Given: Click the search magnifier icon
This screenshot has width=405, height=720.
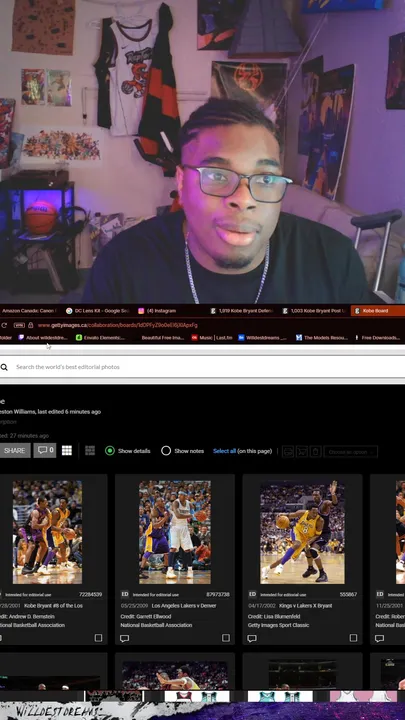Looking at the screenshot, I should (x=4, y=367).
